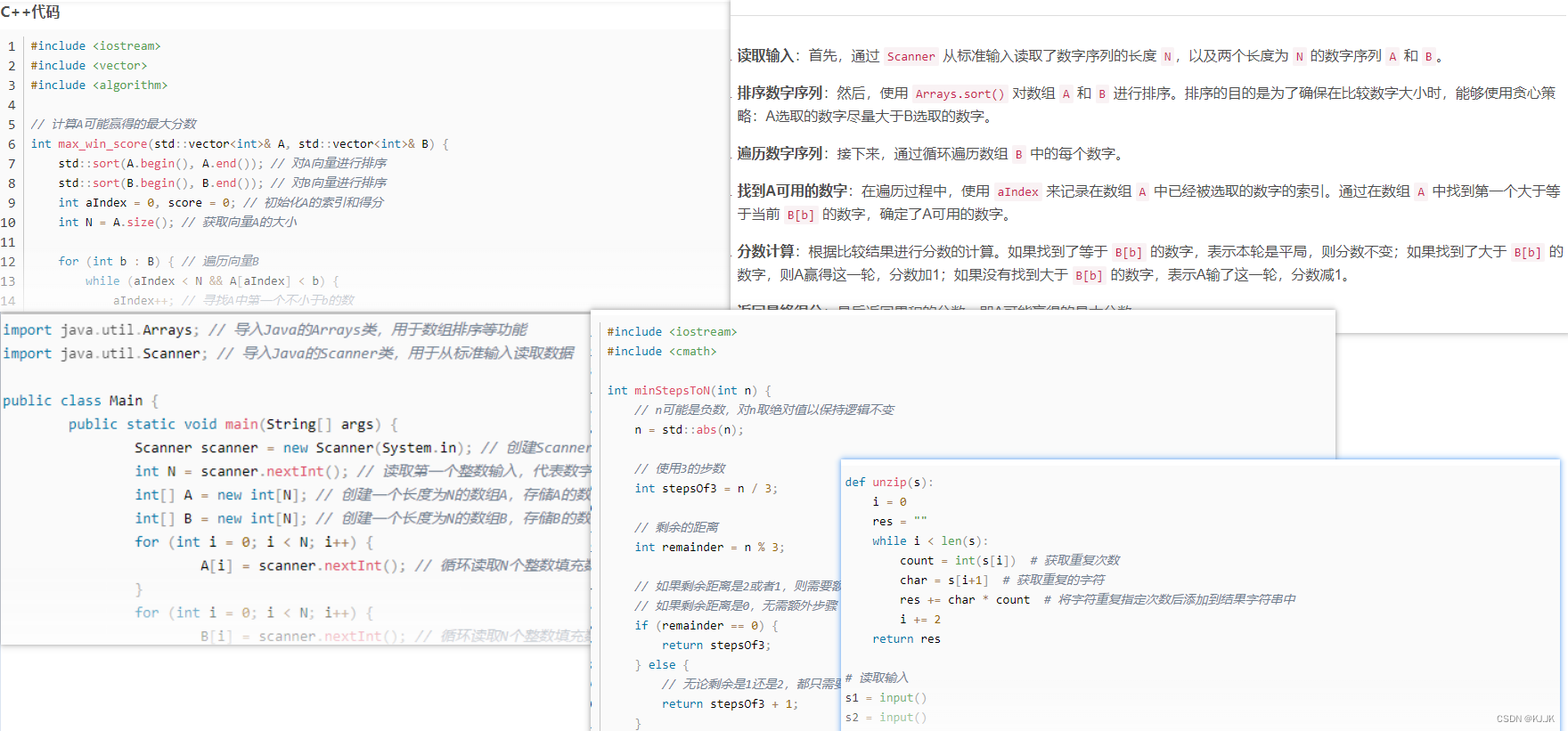Screen dimensions: 1568x731
Task: Click the 'Scanner scanner = new Scanner(System.in);' line
Action: click(303, 448)
